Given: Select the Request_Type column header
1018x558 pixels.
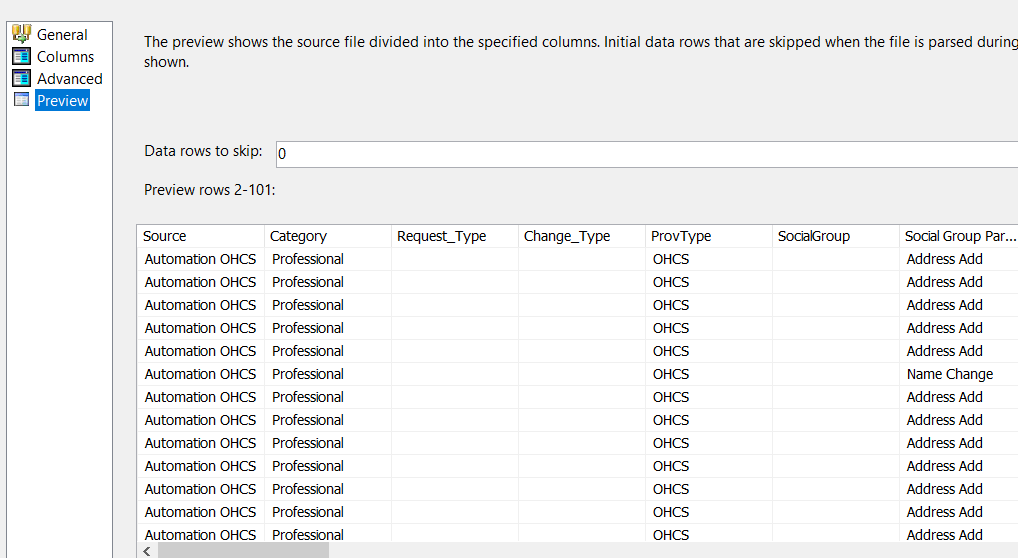Looking at the screenshot, I should 454,236.
